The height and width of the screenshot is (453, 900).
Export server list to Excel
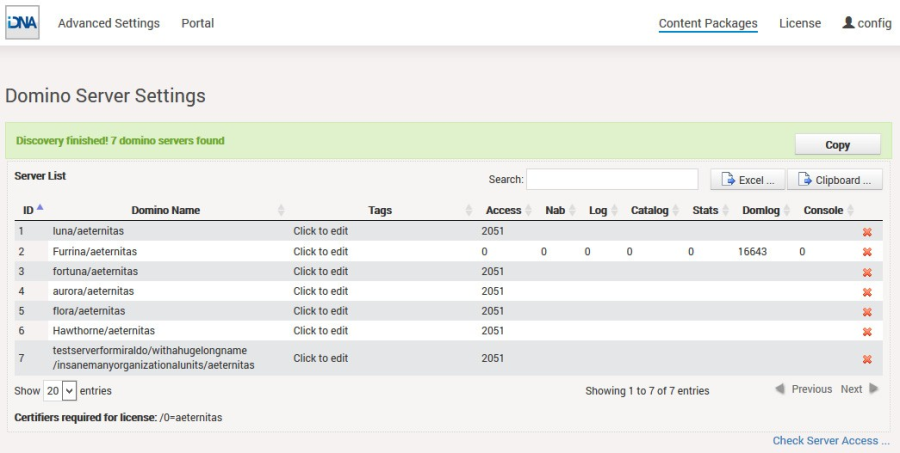coord(747,180)
